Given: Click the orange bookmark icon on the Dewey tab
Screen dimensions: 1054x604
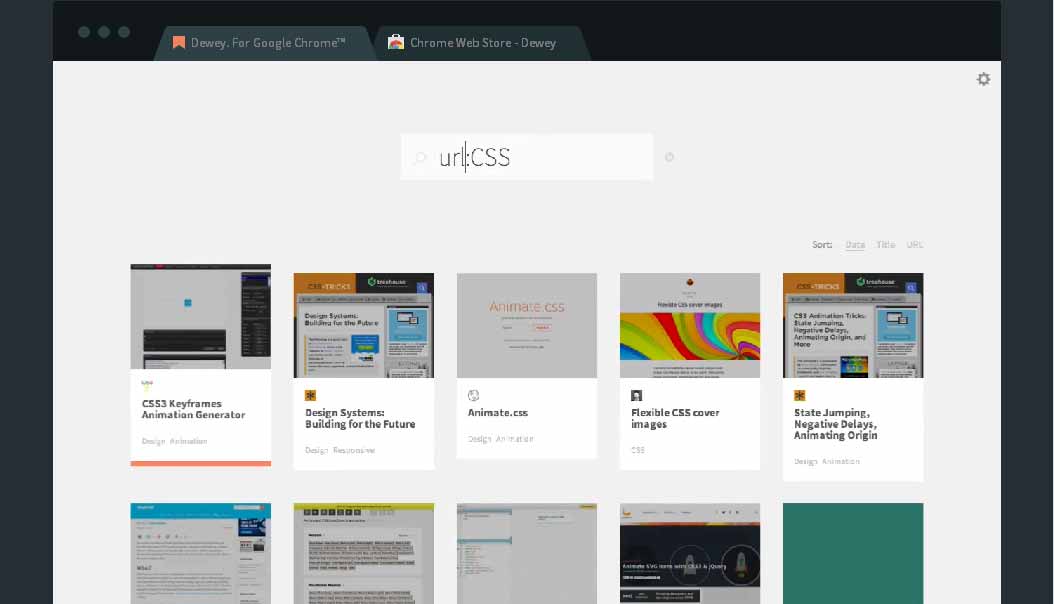Looking at the screenshot, I should tap(179, 43).
